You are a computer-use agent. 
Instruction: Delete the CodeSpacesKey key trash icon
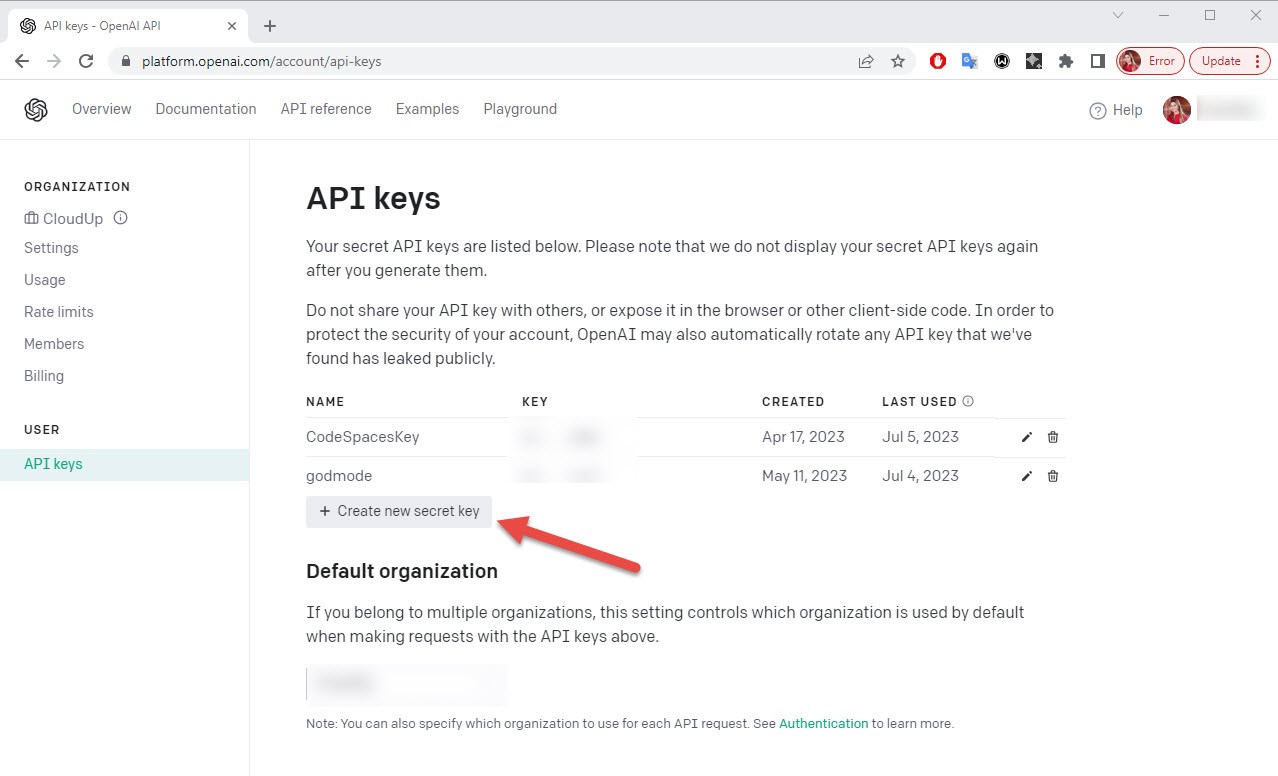[x=1053, y=437]
